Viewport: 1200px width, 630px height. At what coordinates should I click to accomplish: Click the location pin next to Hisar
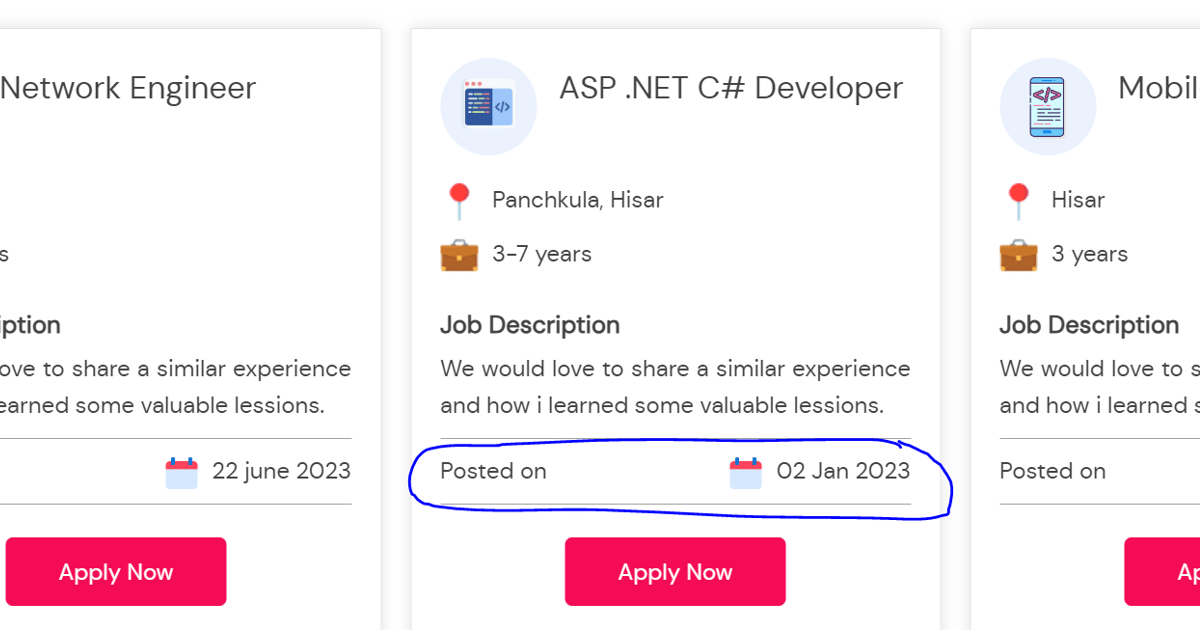(1018, 200)
